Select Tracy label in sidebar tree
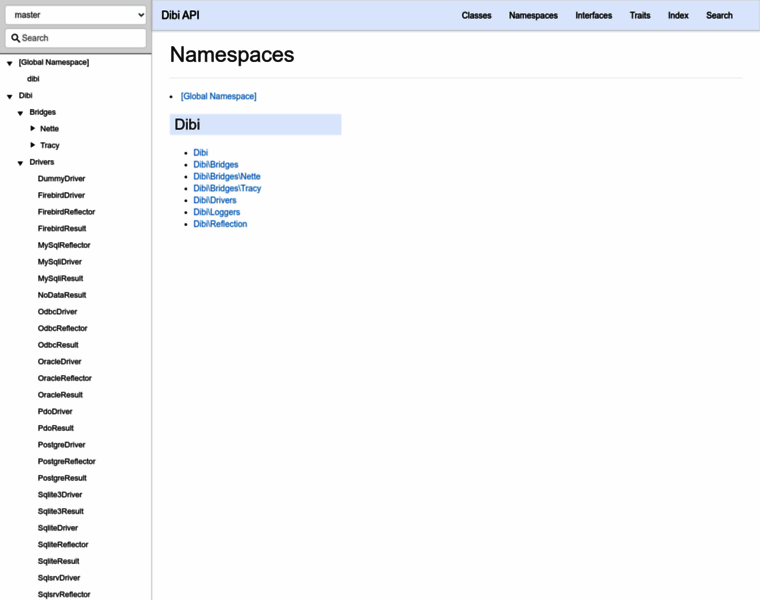Image resolution: width=760 pixels, height=600 pixels. 49,145
